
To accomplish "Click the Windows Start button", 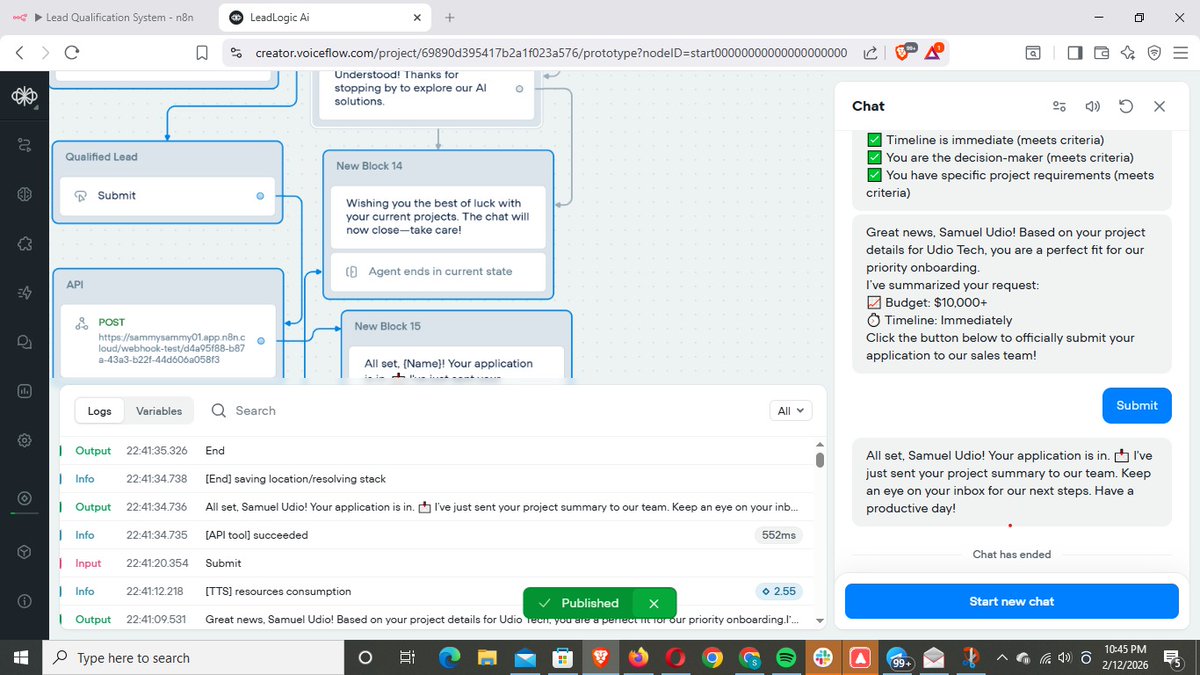I will click(x=20, y=658).
